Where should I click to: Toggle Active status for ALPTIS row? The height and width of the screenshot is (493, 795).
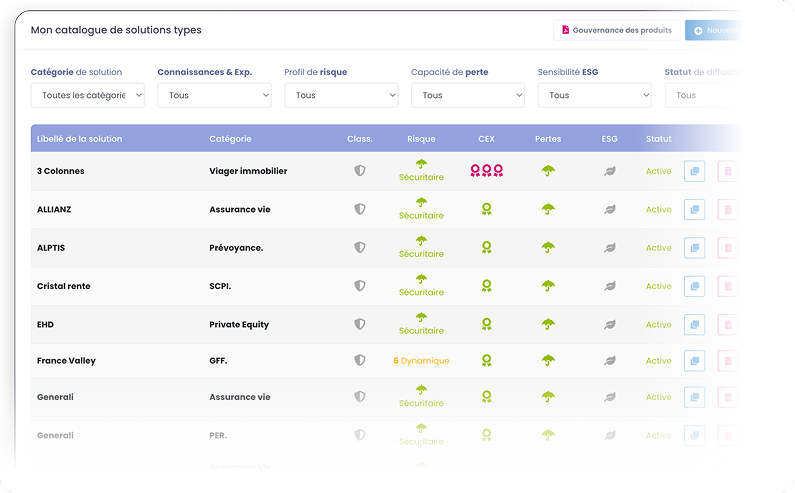click(x=658, y=248)
